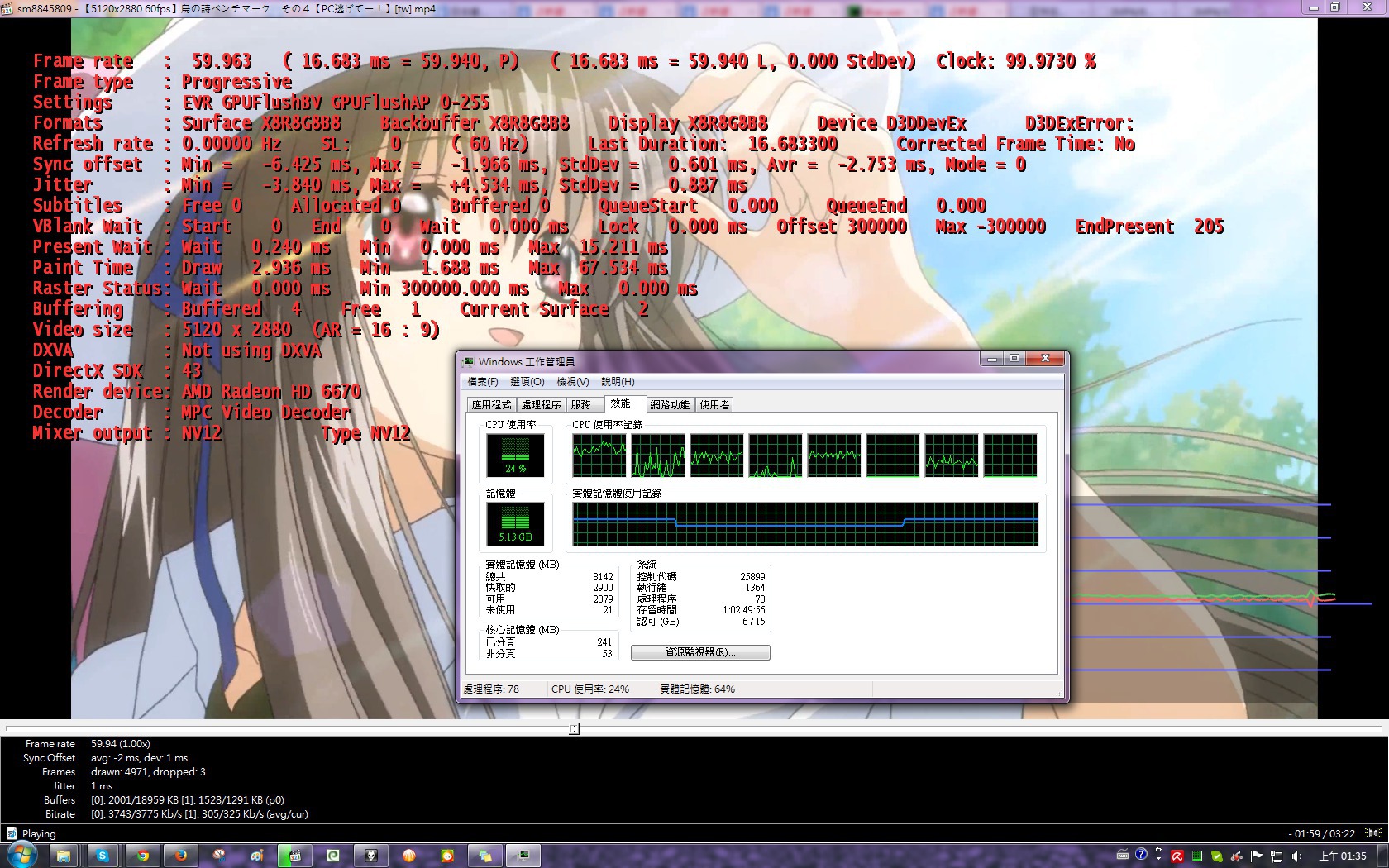
Task: Click the 存留時間 1:02:49:56 row
Action: pyautogui.click(x=701, y=610)
